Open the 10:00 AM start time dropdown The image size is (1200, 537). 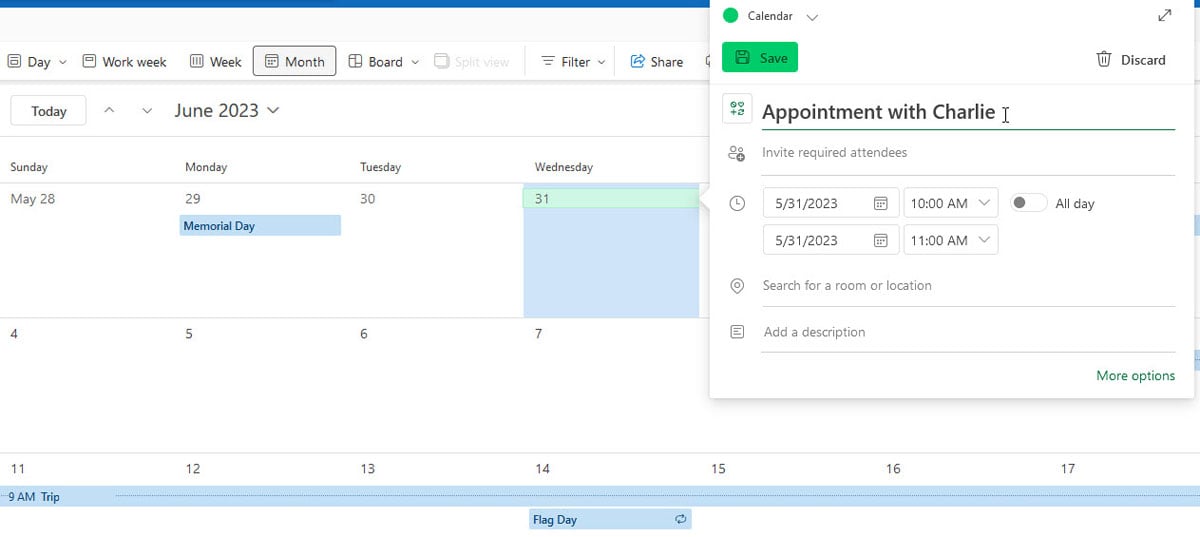(x=950, y=204)
